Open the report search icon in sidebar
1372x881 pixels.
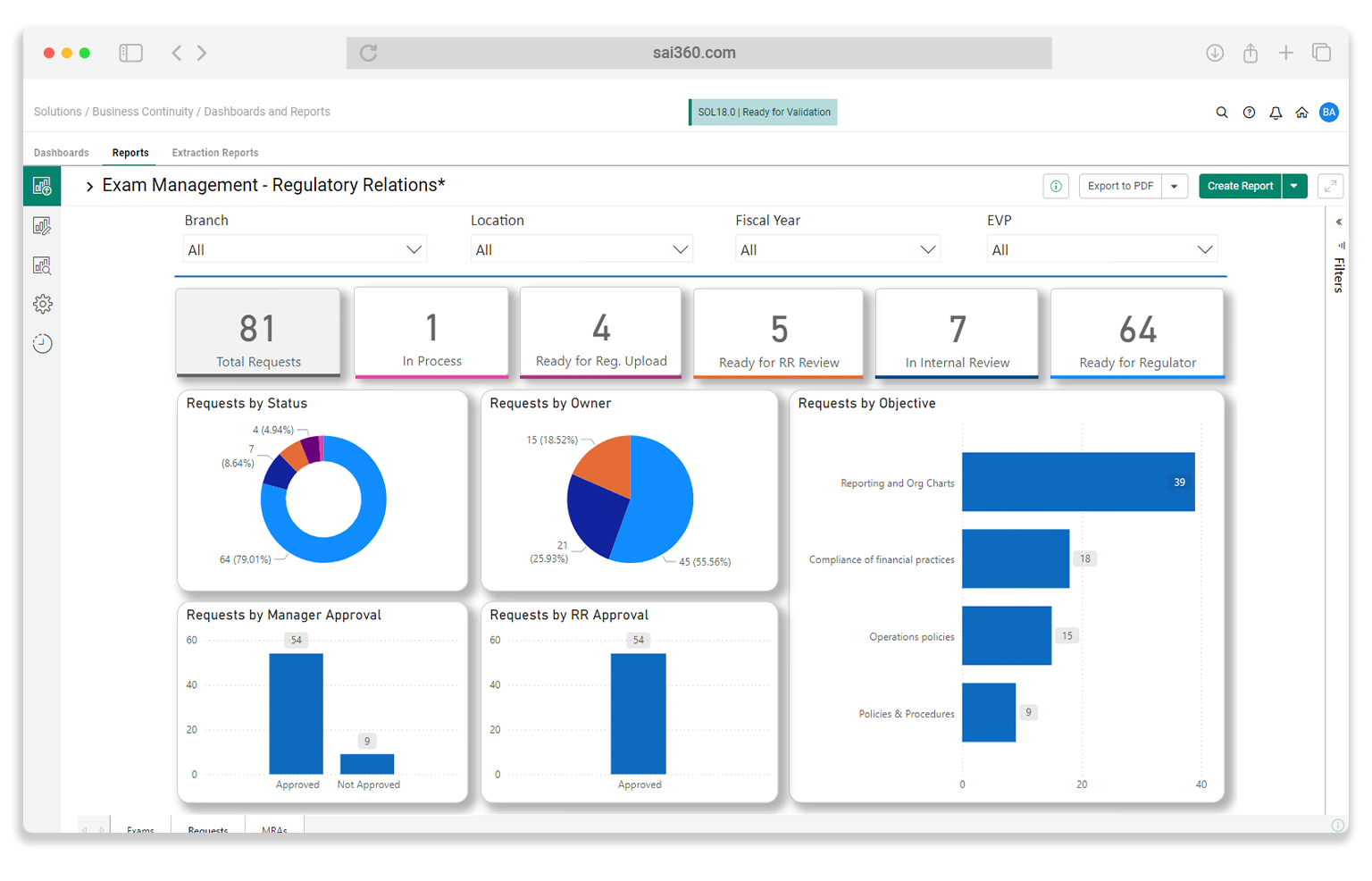(x=42, y=265)
